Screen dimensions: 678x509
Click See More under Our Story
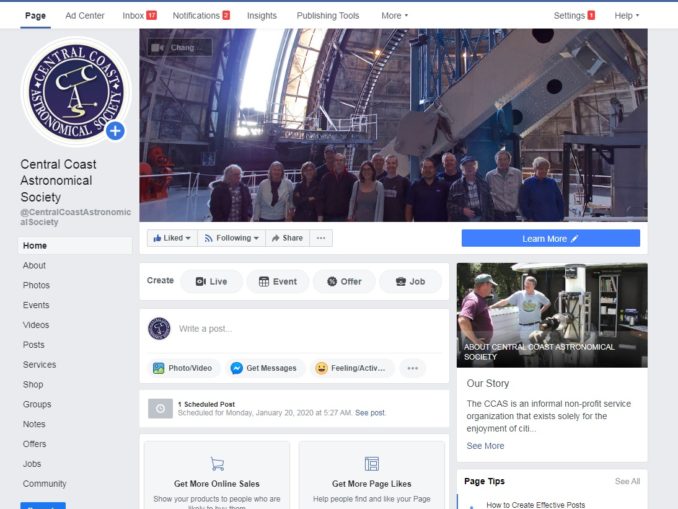pos(485,446)
